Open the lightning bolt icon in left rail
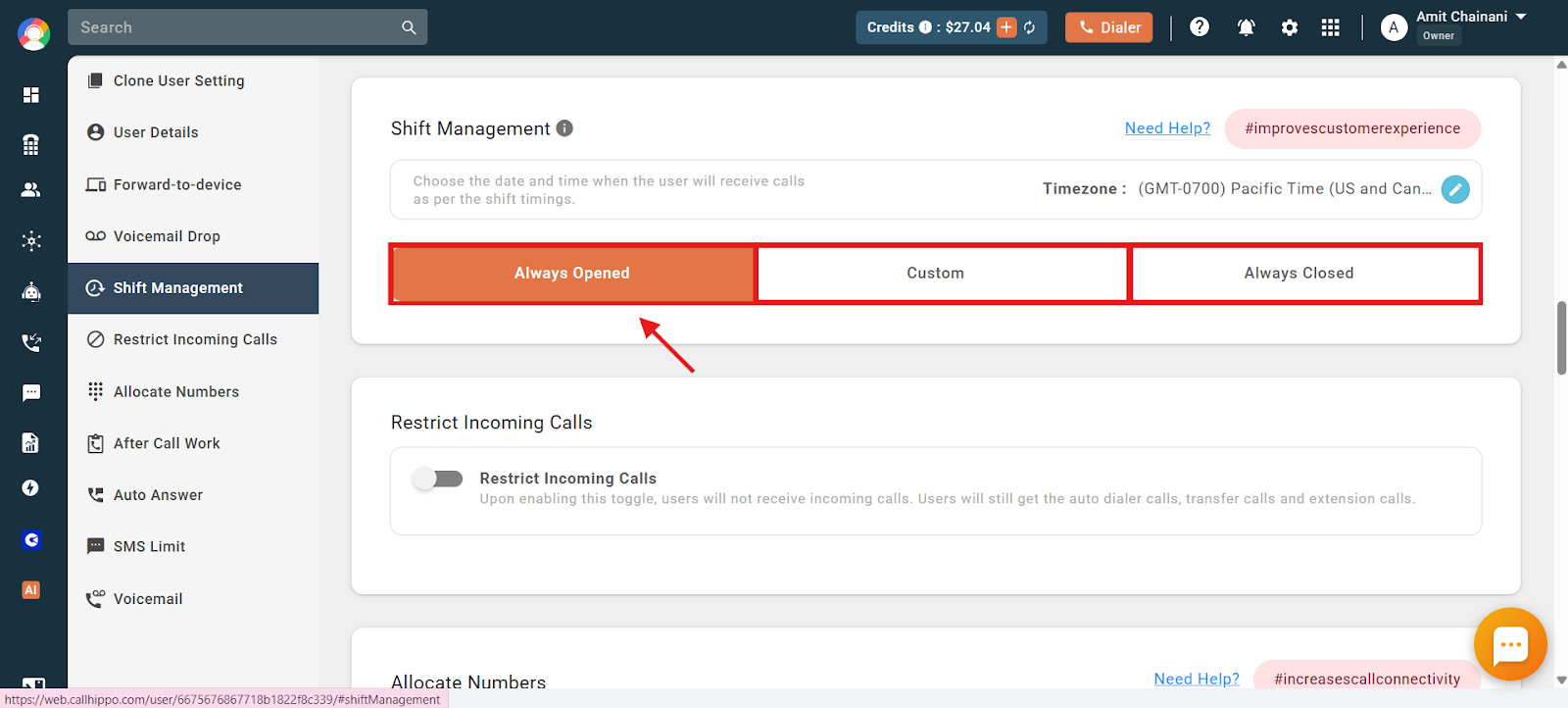This screenshot has height=708, width=1568. (x=31, y=488)
